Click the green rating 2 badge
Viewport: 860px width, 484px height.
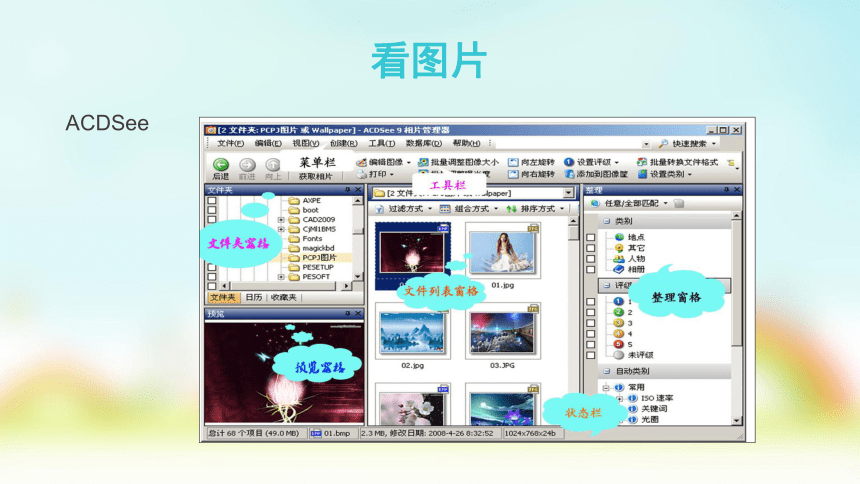618,312
